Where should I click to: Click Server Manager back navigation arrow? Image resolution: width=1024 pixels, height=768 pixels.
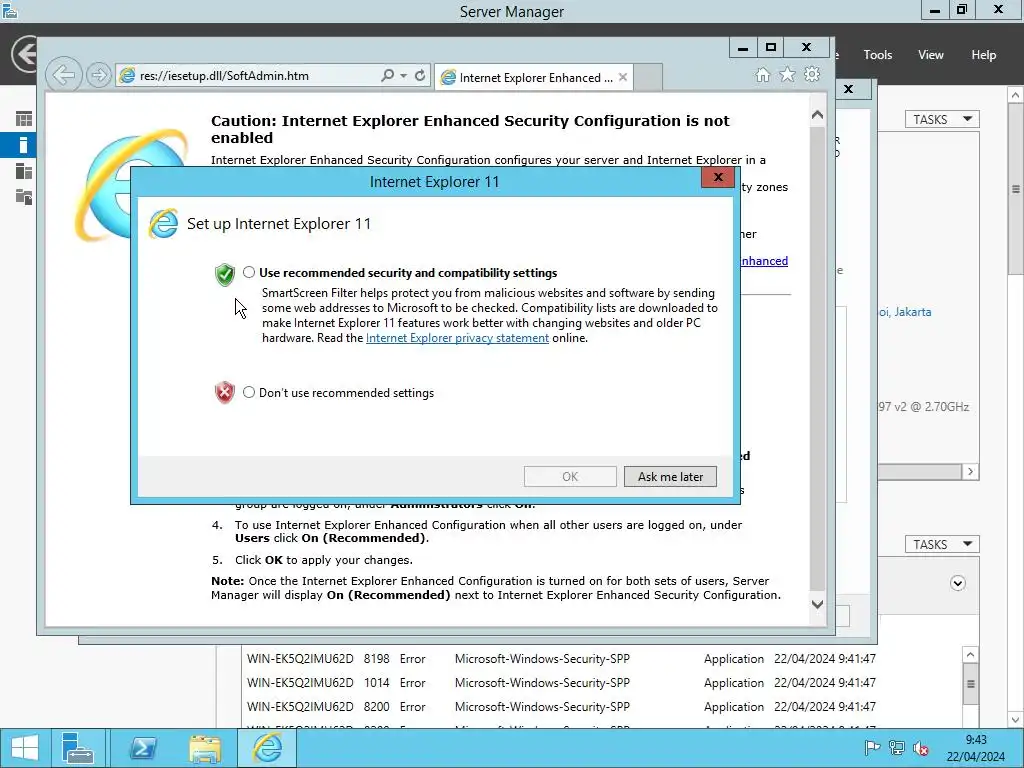24,54
